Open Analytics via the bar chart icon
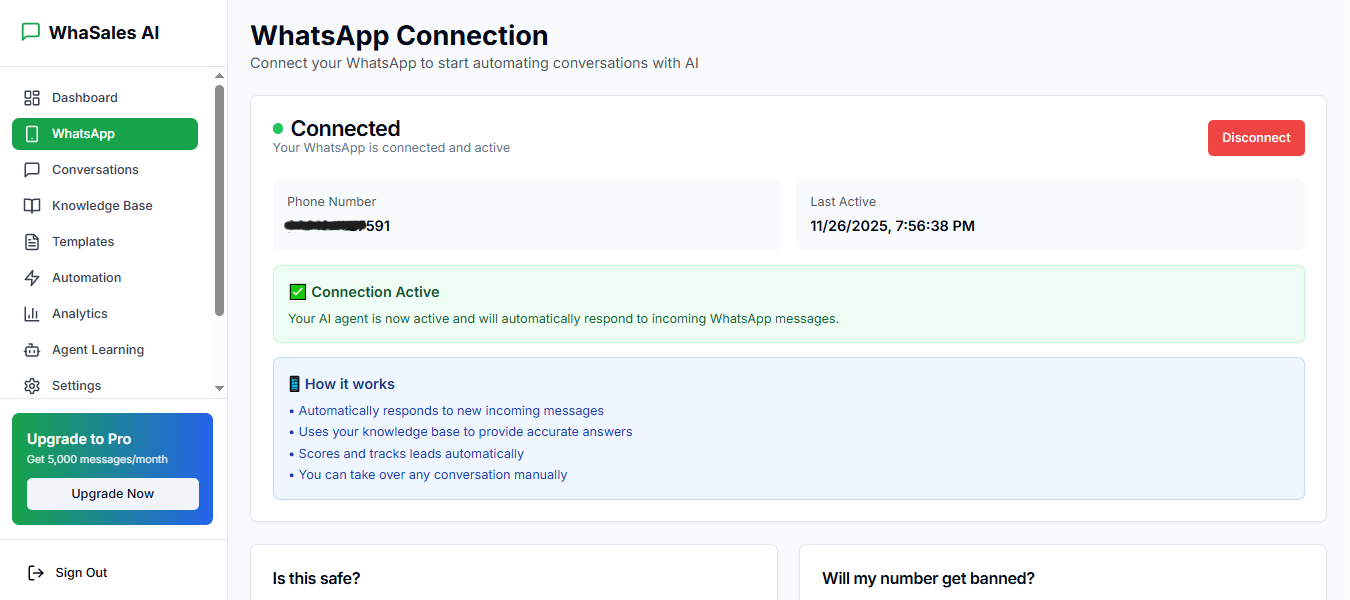The width and height of the screenshot is (1350, 600). [x=31, y=313]
